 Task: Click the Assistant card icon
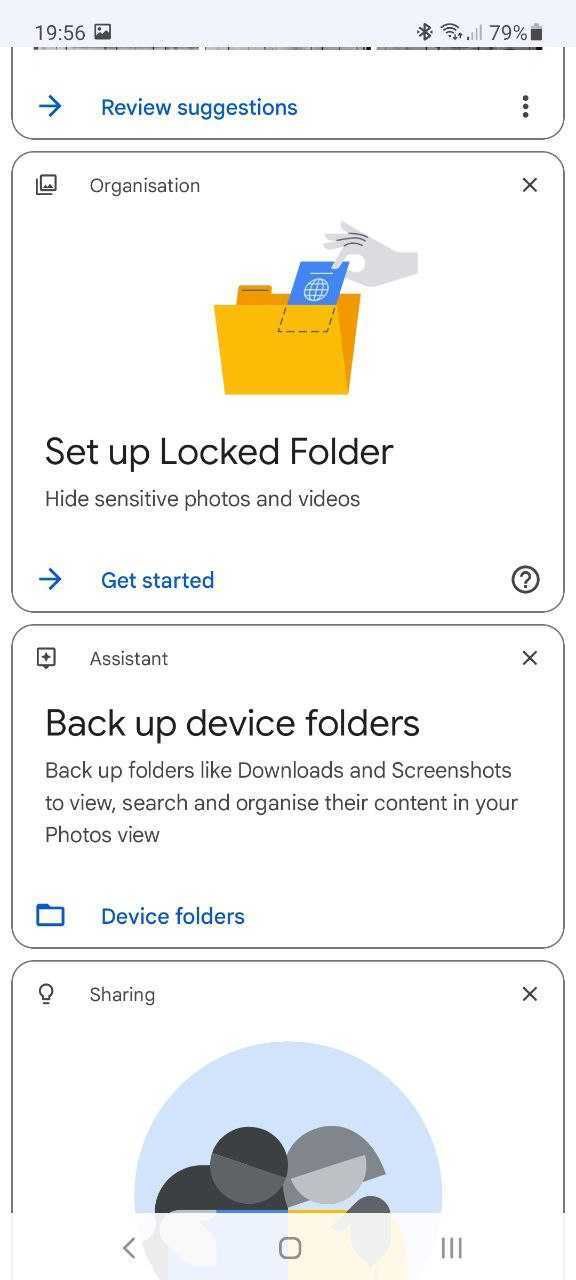coord(46,657)
